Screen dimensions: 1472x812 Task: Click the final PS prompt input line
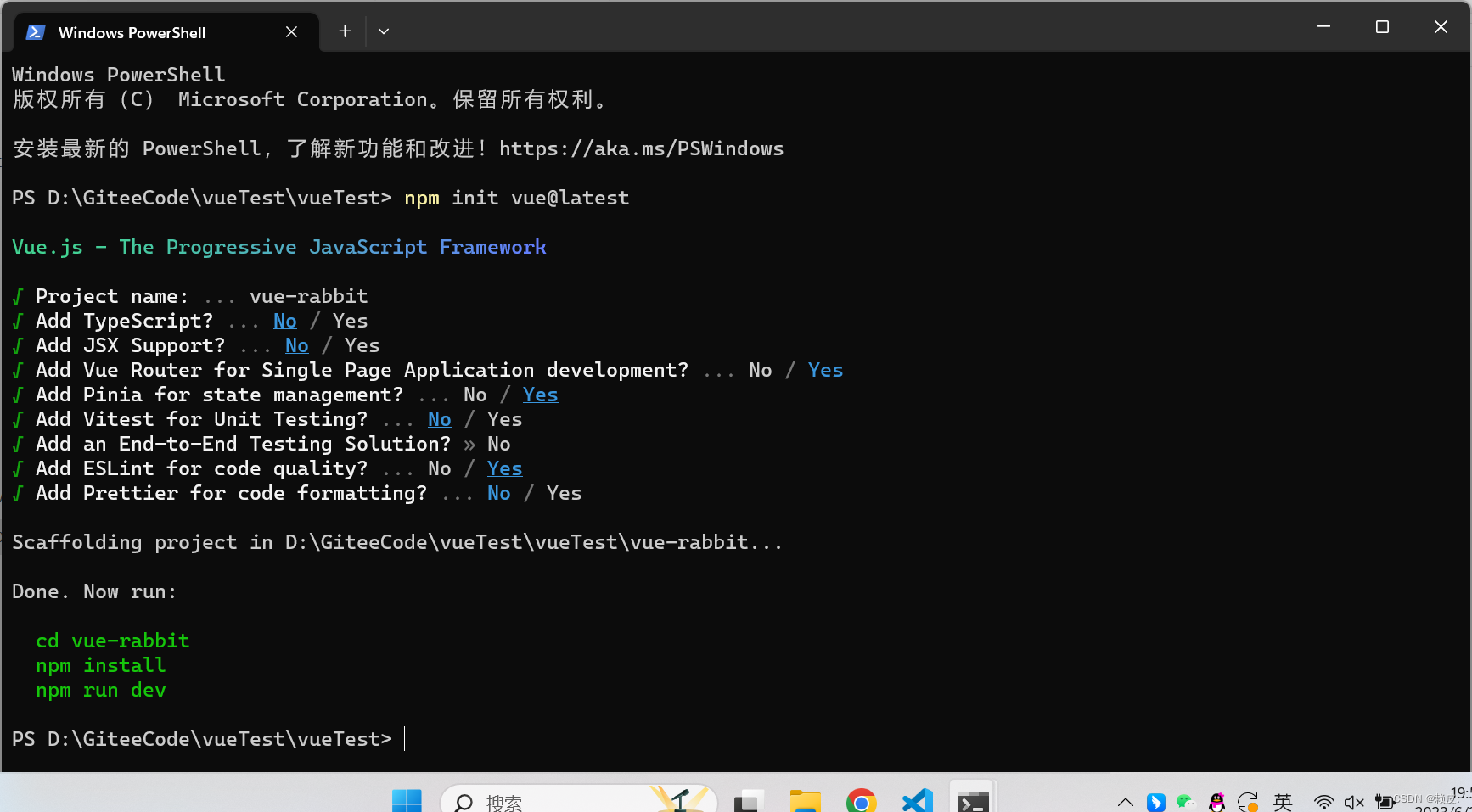[209, 739]
